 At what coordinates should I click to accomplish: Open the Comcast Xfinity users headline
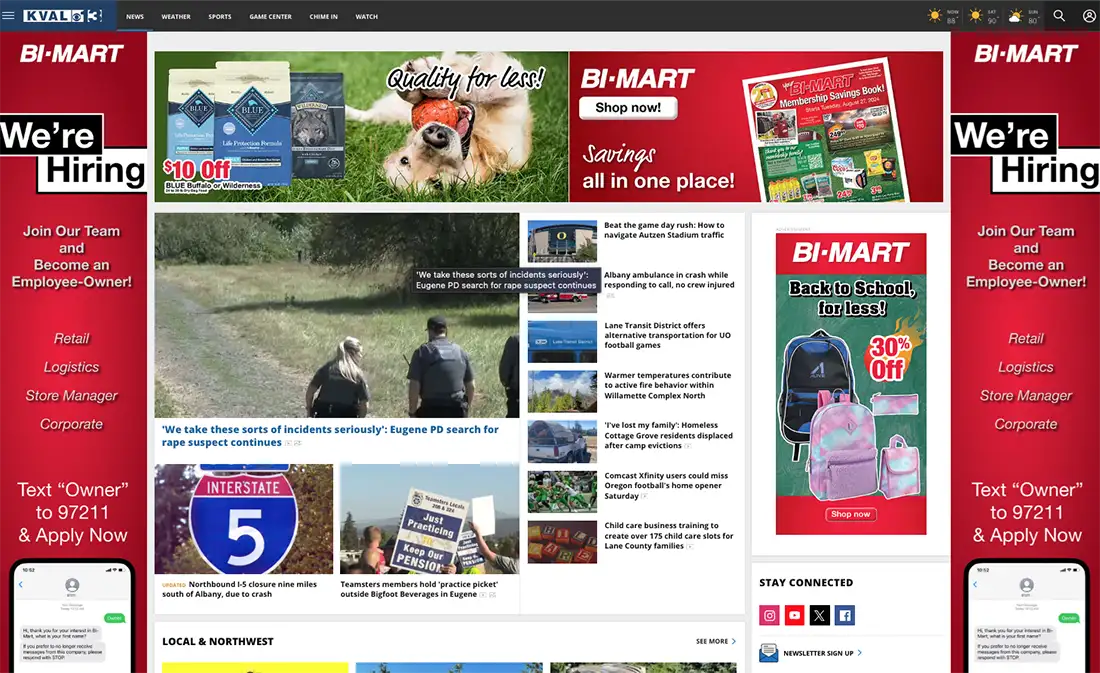(x=666, y=486)
